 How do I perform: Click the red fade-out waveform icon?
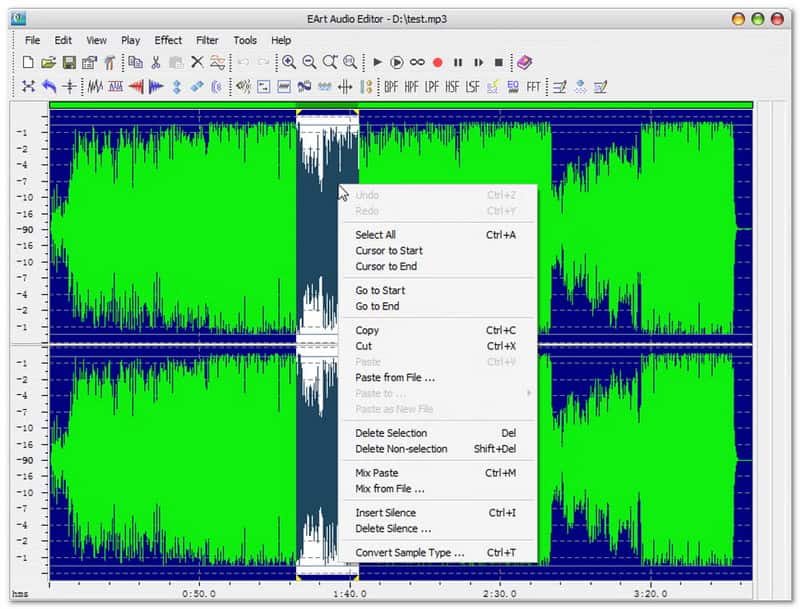click(136, 87)
